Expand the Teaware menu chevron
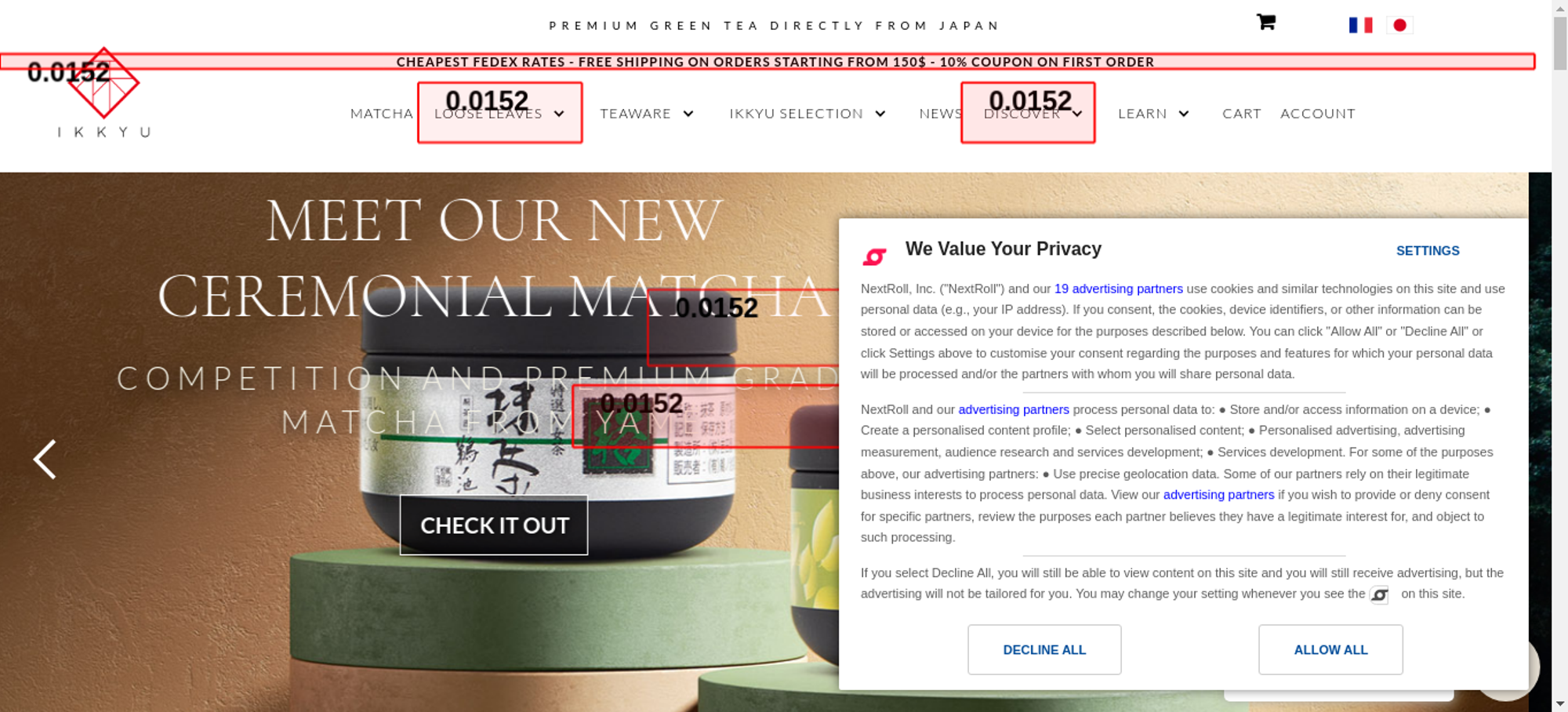 click(x=688, y=114)
